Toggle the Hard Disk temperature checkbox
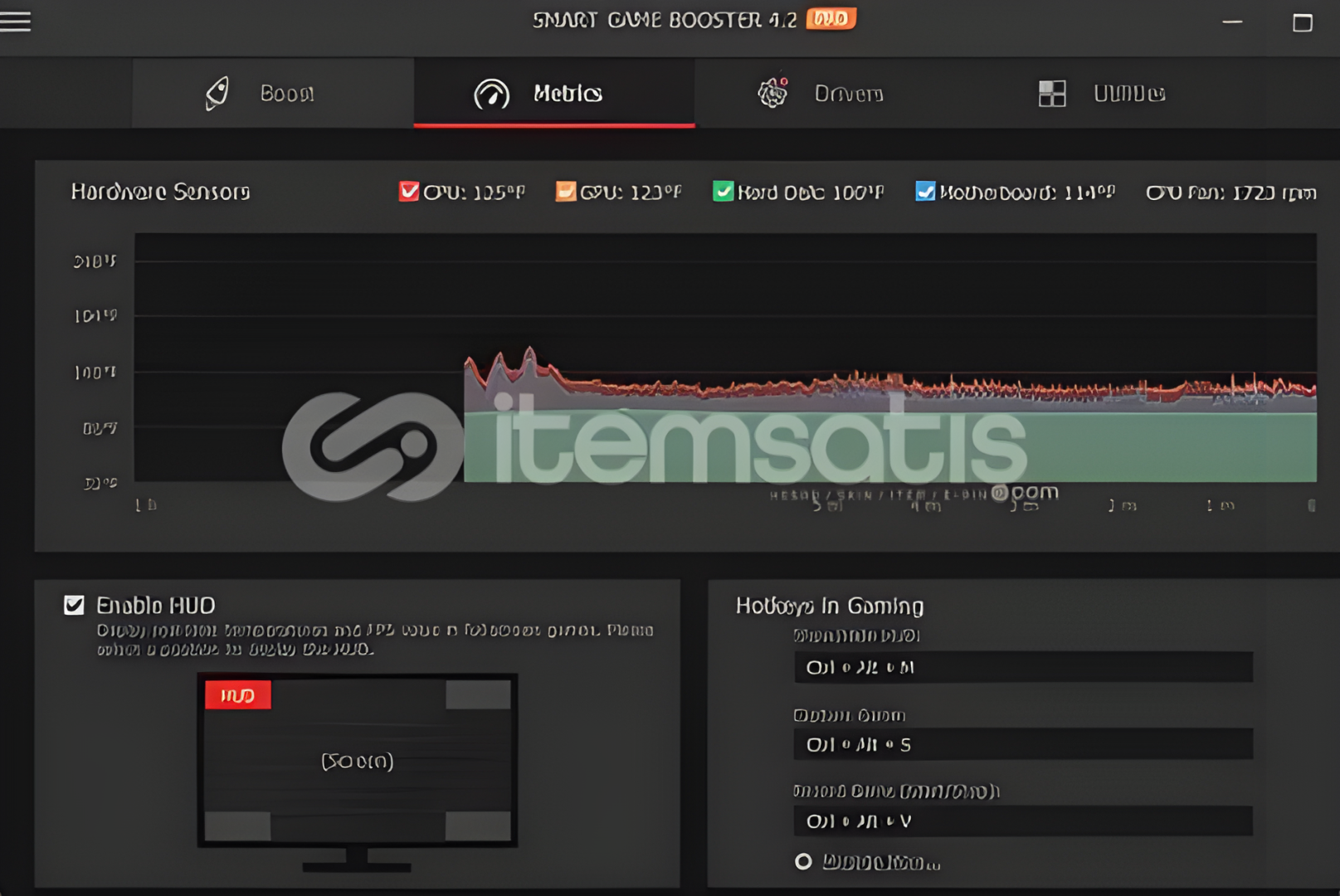The image size is (1340, 896). click(x=723, y=192)
